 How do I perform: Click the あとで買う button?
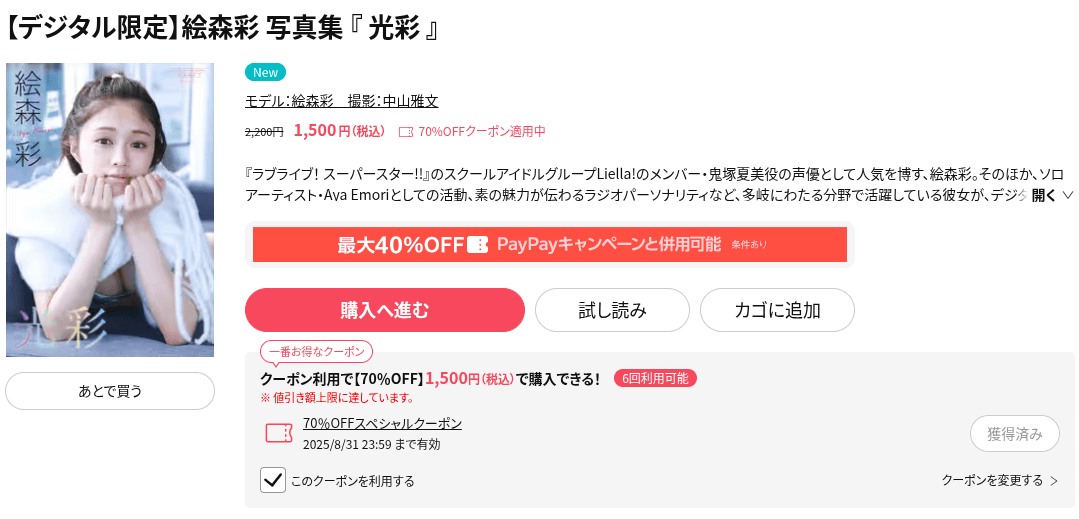tap(110, 391)
